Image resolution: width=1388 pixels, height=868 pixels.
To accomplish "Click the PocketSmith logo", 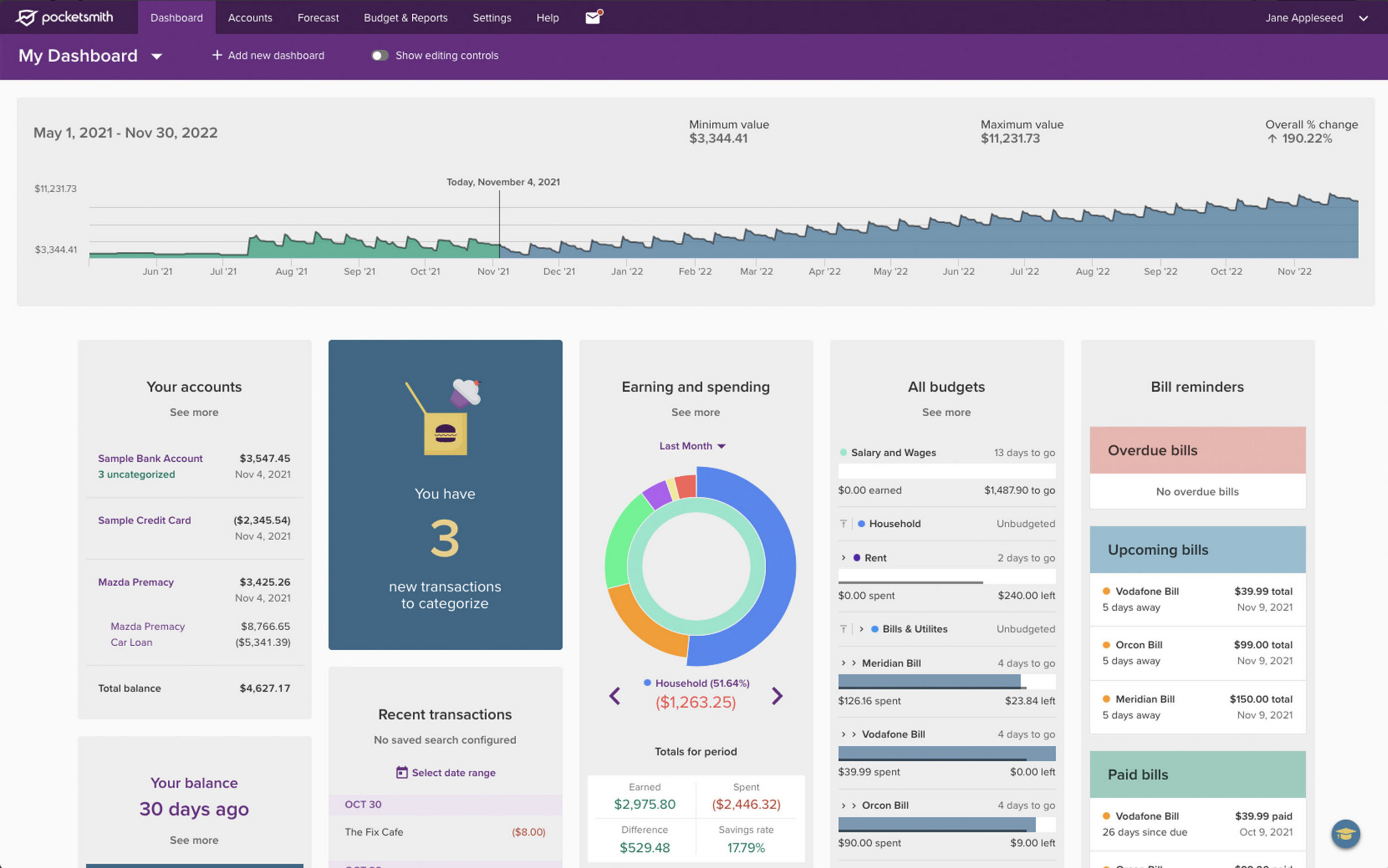I will [x=64, y=17].
